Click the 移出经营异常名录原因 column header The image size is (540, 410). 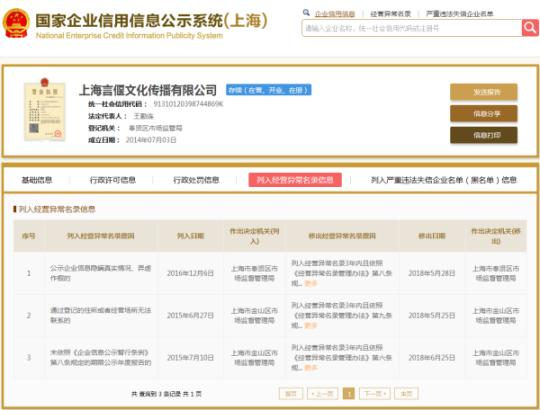[x=342, y=236]
